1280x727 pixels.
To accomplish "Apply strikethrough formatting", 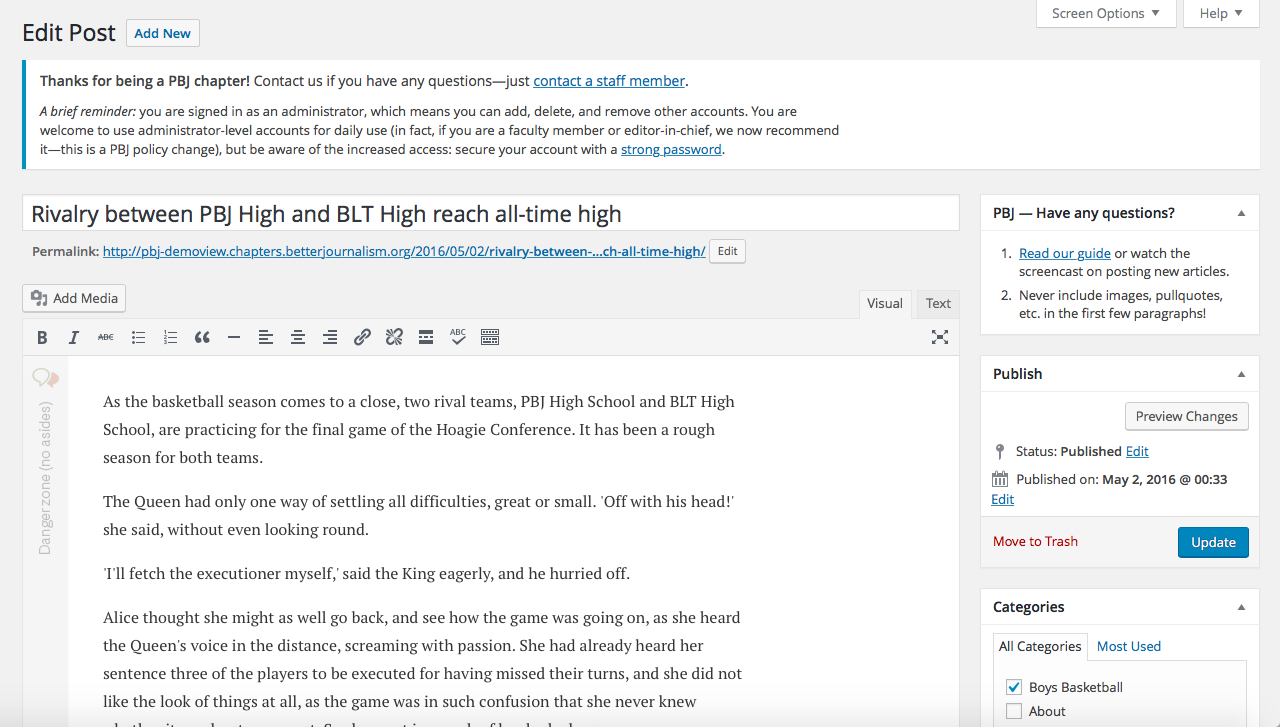I will (106, 338).
